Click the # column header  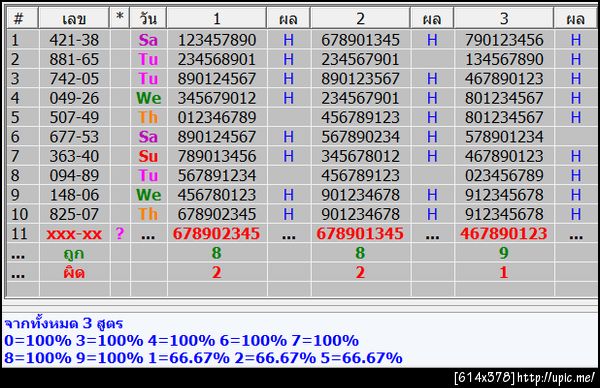23,18
